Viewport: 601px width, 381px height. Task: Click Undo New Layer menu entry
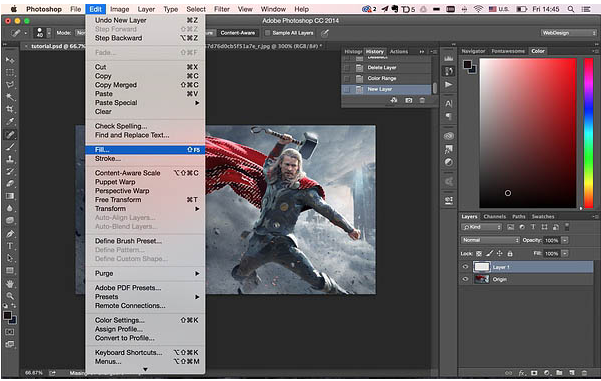145,20
